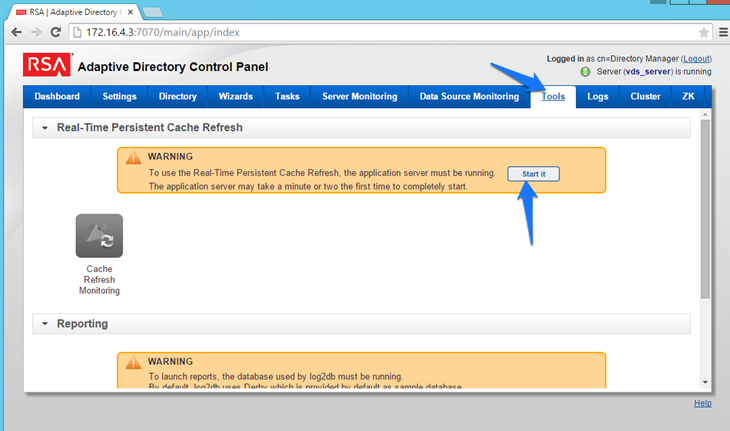Click the Reporting heading text
Image resolution: width=730 pixels, height=431 pixels.
[x=82, y=323]
